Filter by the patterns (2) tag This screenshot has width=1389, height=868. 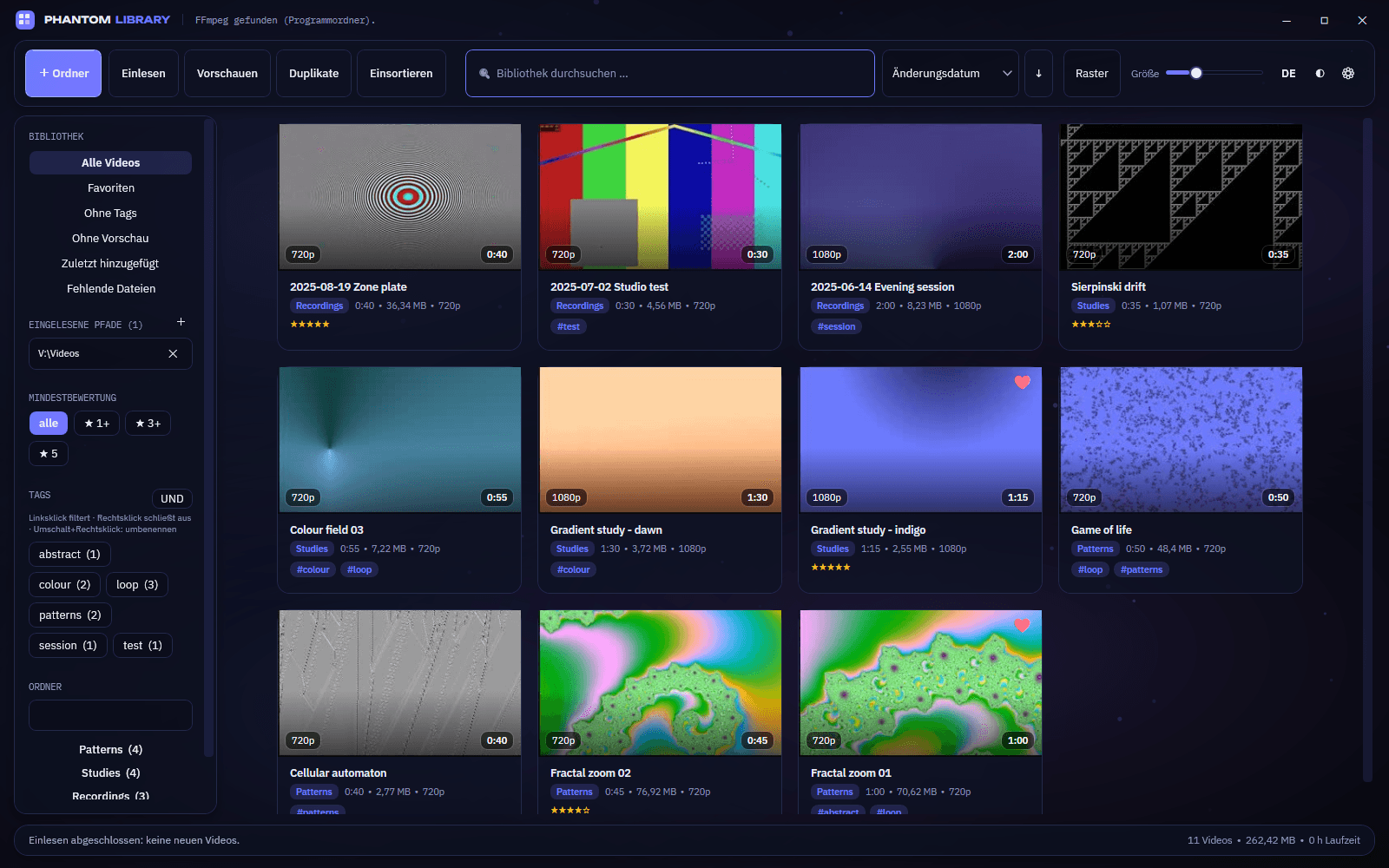[x=70, y=615]
